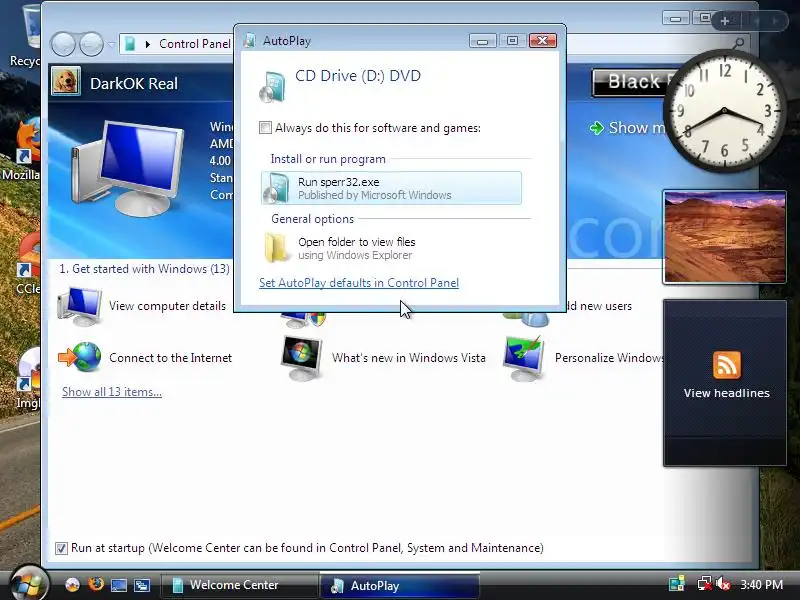Viewport: 800px width, 600px height.
Task: Click the search magnifier in Welcome Center
Action: 738,44
